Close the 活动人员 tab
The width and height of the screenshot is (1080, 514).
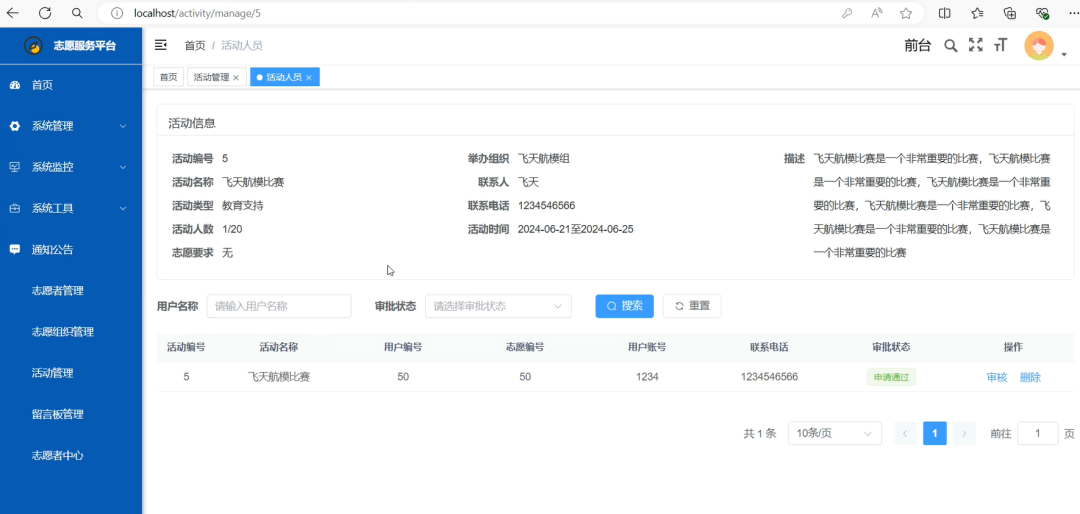click(309, 78)
